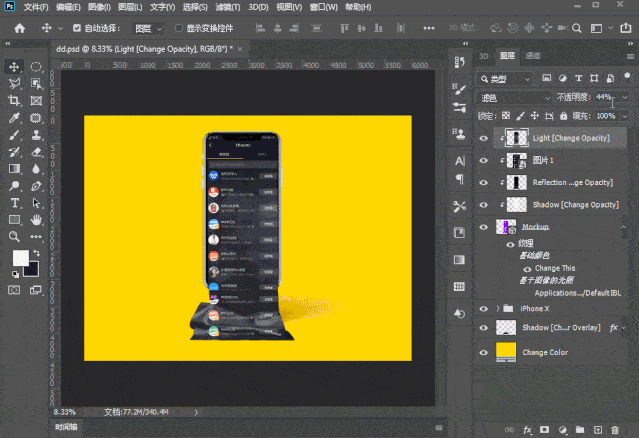The height and width of the screenshot is (438, 639).
Task: Create a new group folder icon
Action: (580, 430)
